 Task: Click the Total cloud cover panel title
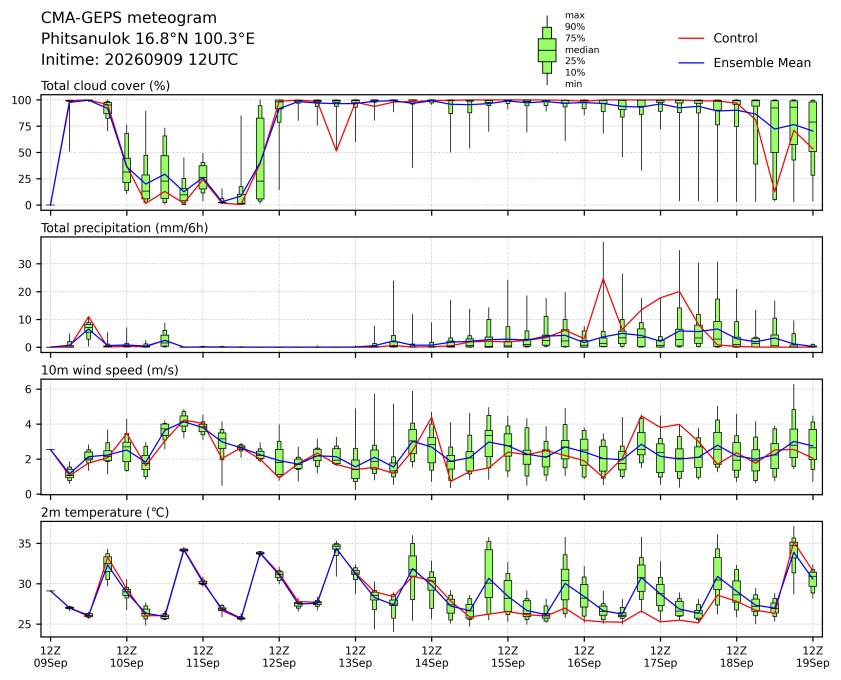click(x=106, y=86)
